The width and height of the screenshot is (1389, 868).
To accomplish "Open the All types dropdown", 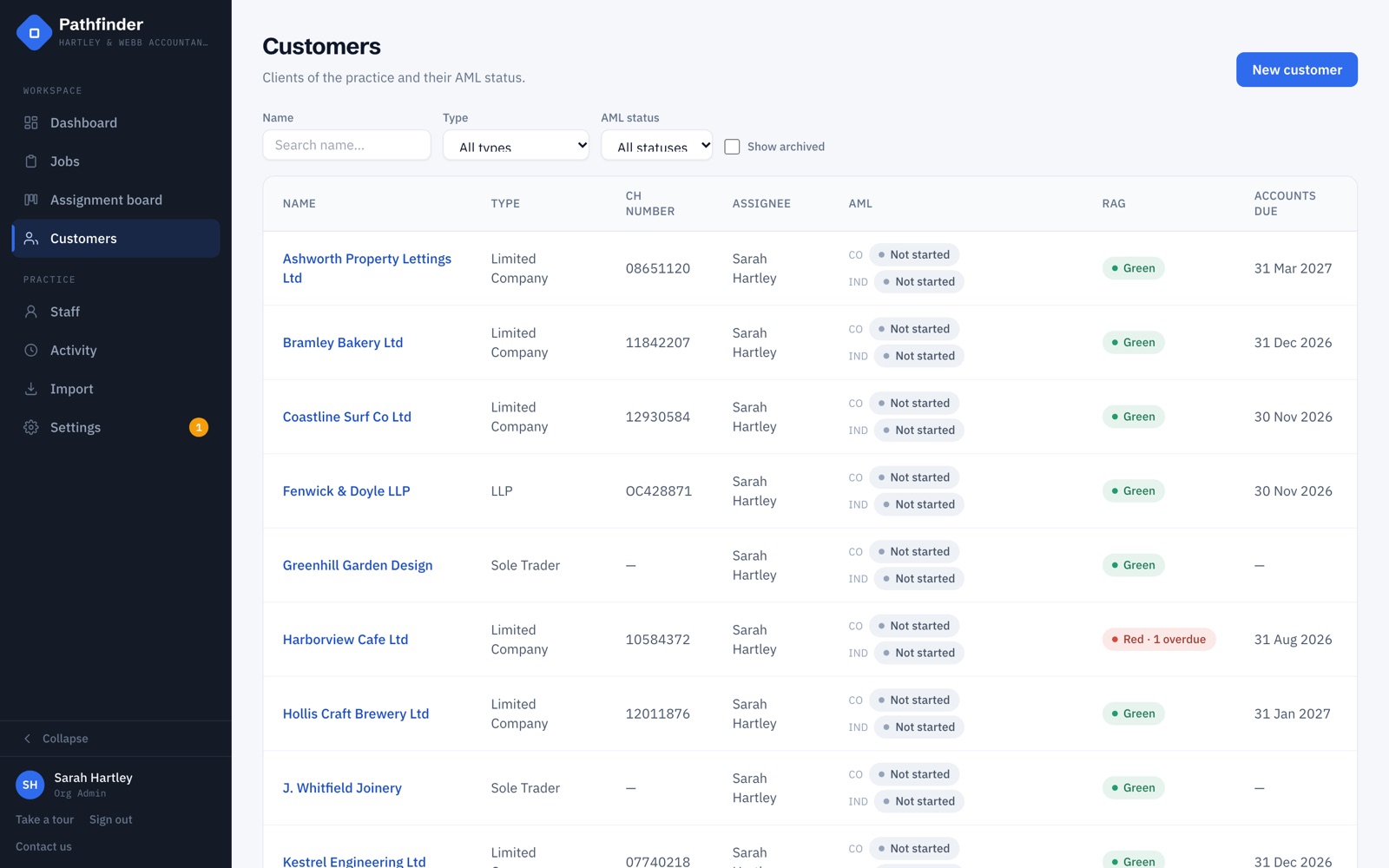I will (516, 145).
